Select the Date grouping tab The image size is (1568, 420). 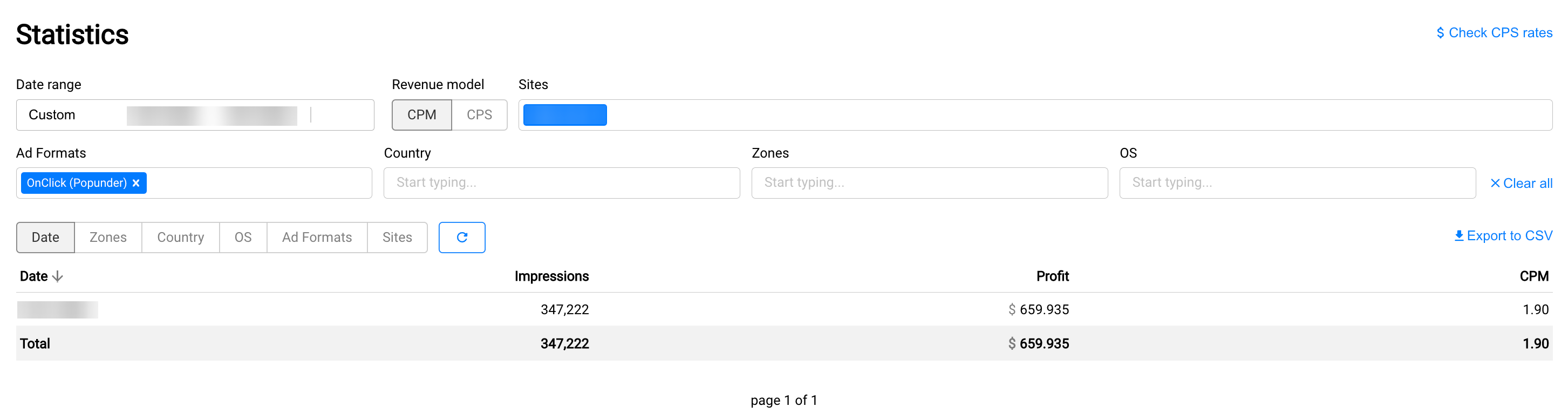click(45, 238)
